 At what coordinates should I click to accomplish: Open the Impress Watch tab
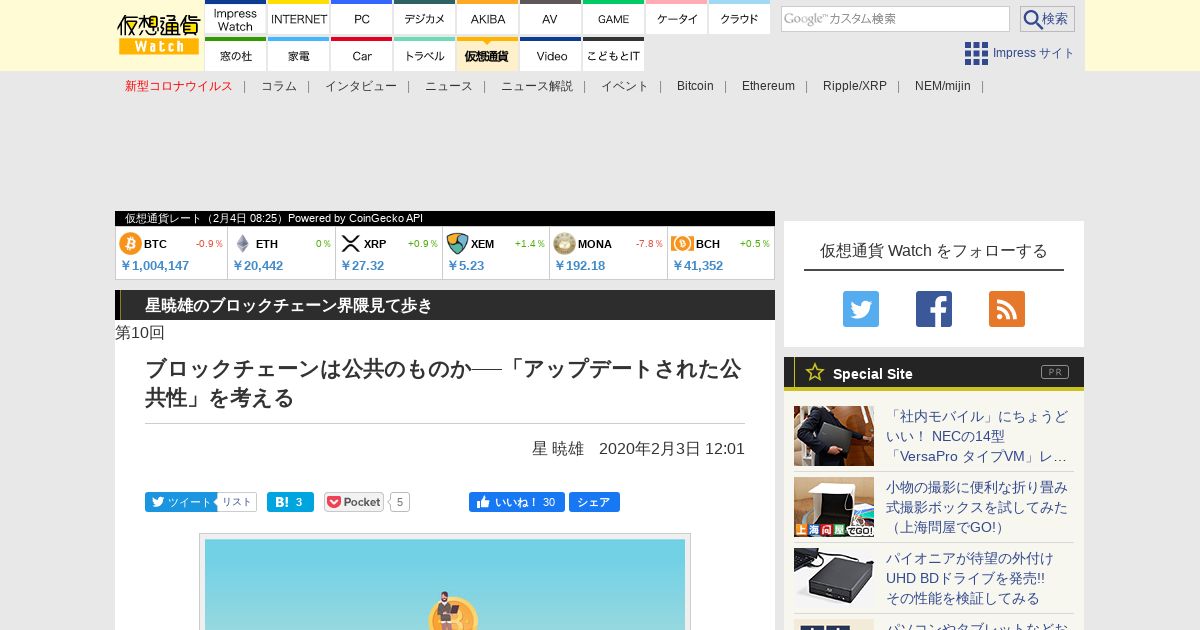[x=235, y=18]
